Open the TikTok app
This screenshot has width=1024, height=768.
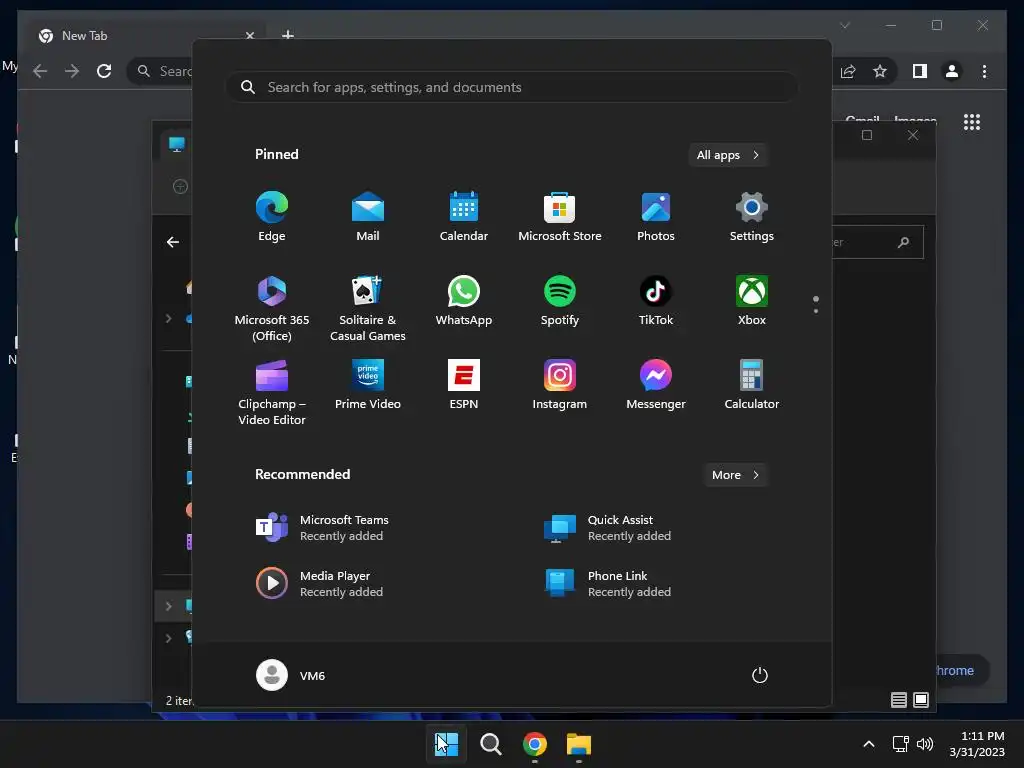[x=656, y=301]
